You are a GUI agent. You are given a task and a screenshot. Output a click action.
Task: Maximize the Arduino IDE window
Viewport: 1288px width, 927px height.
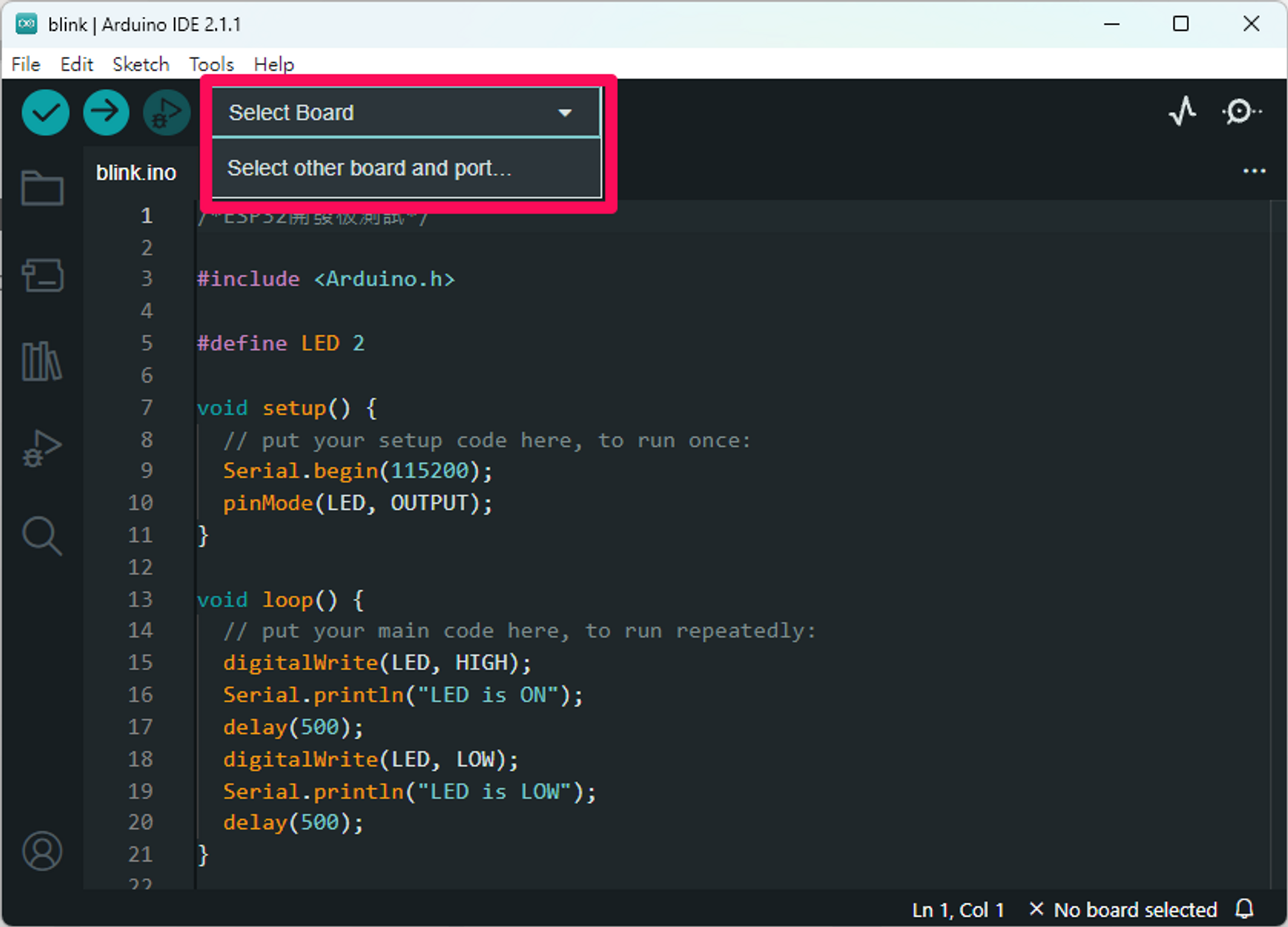pyautogui.click(x=1181, y=24)
